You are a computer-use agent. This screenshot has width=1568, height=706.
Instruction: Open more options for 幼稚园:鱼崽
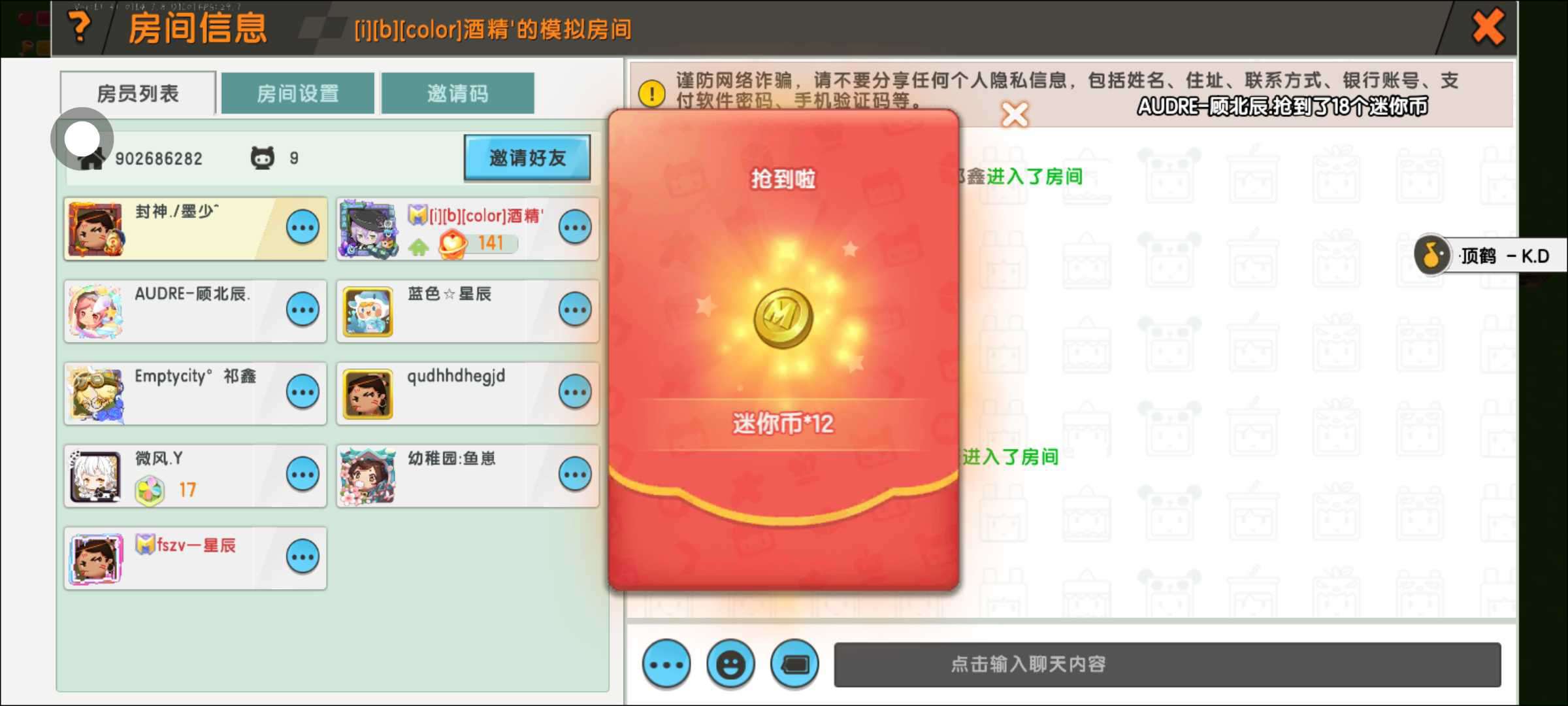pos(575,474)
